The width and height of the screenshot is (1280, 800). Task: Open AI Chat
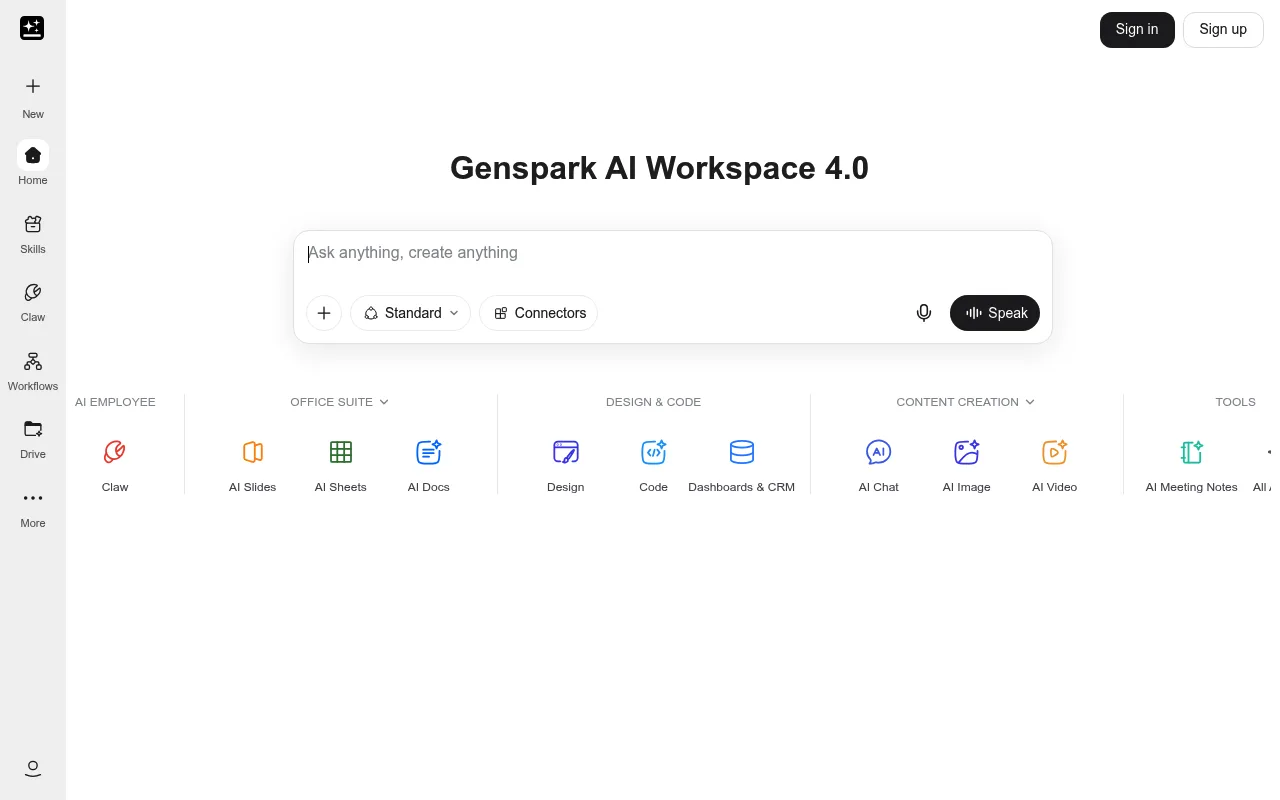[x=879, y=465]
